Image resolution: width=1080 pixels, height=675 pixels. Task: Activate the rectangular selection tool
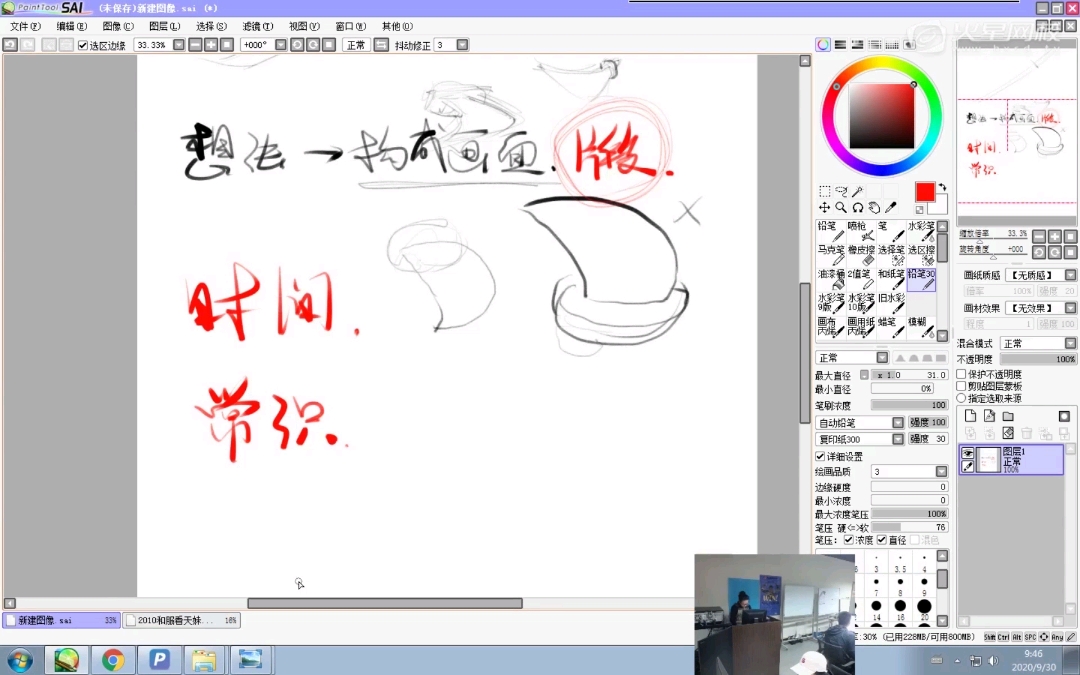click(x=824, y=191)
